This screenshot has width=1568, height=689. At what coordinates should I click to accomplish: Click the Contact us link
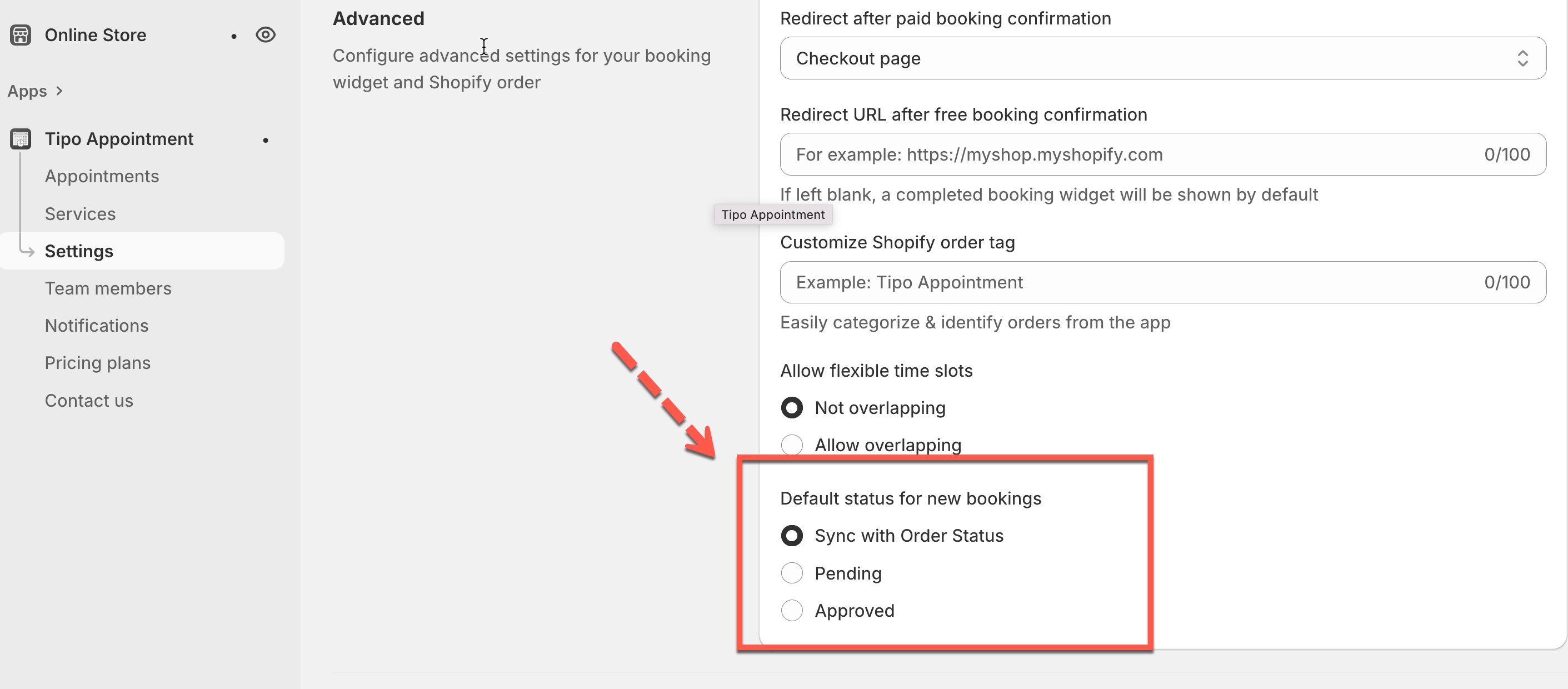pyautogui.click(x=89, y=401)
